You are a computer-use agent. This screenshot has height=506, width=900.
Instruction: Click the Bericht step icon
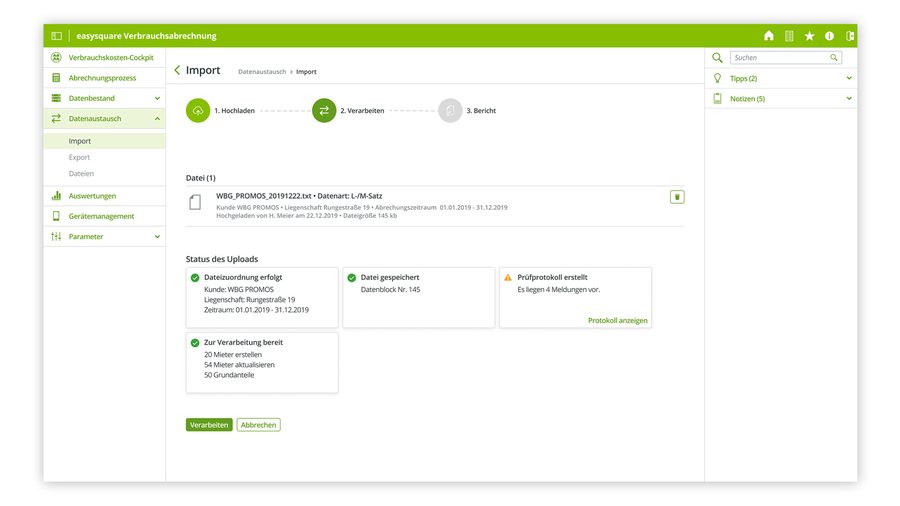450,111
